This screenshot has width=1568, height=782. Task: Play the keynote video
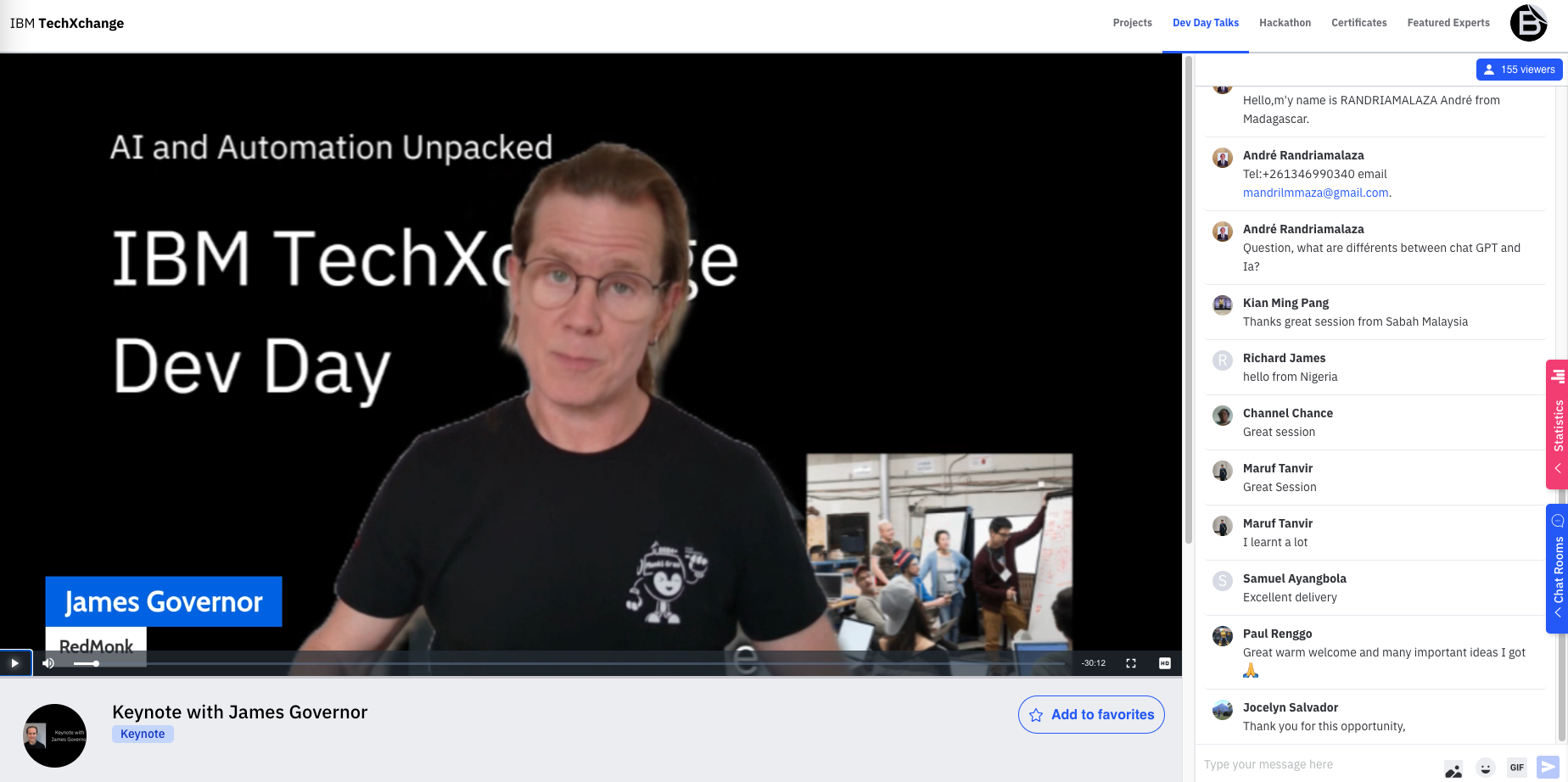(x=15, y=663)
